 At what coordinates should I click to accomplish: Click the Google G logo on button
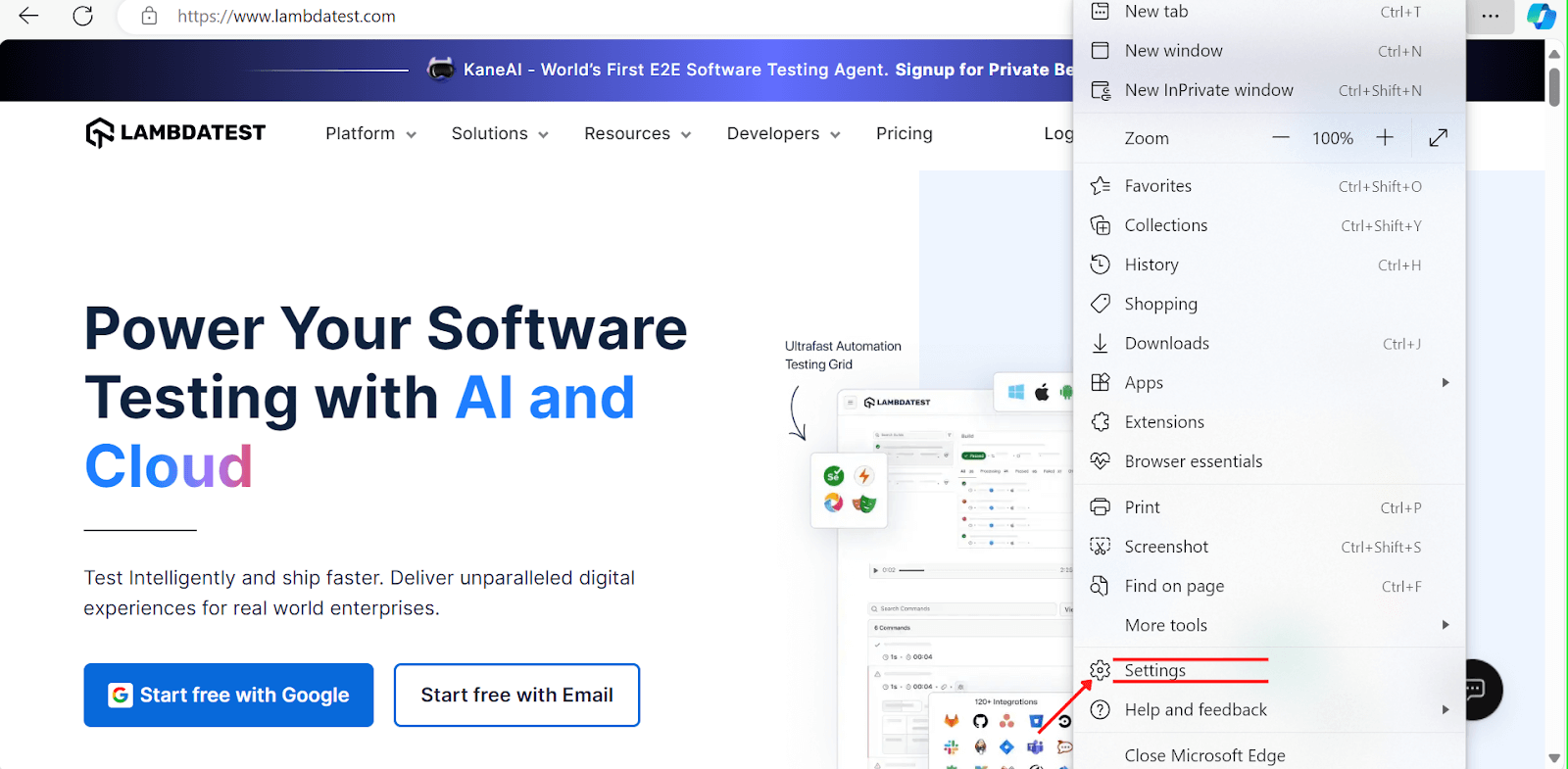coord(121,695)
